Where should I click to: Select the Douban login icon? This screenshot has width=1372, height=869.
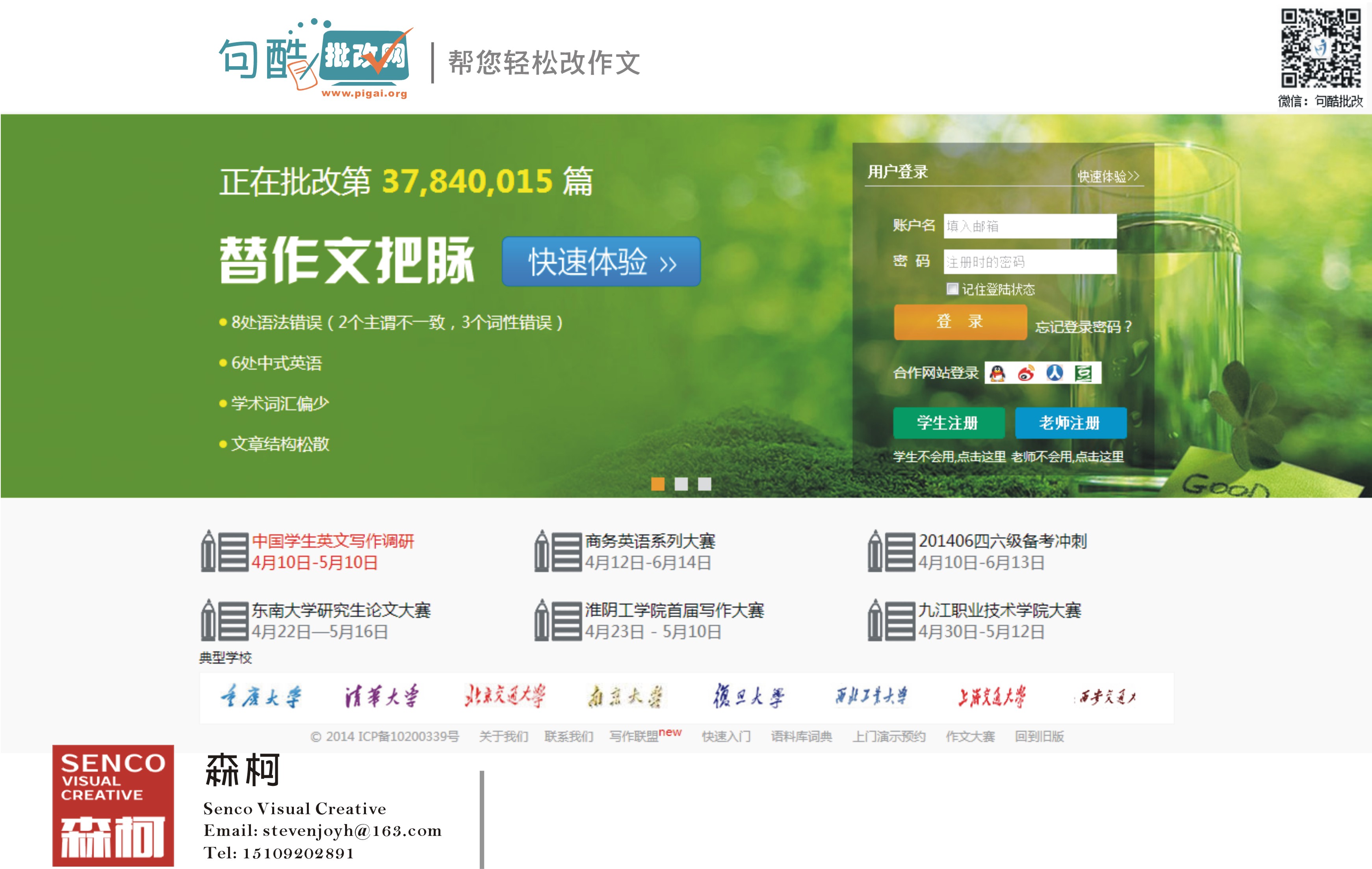[x=1084, y=374]
